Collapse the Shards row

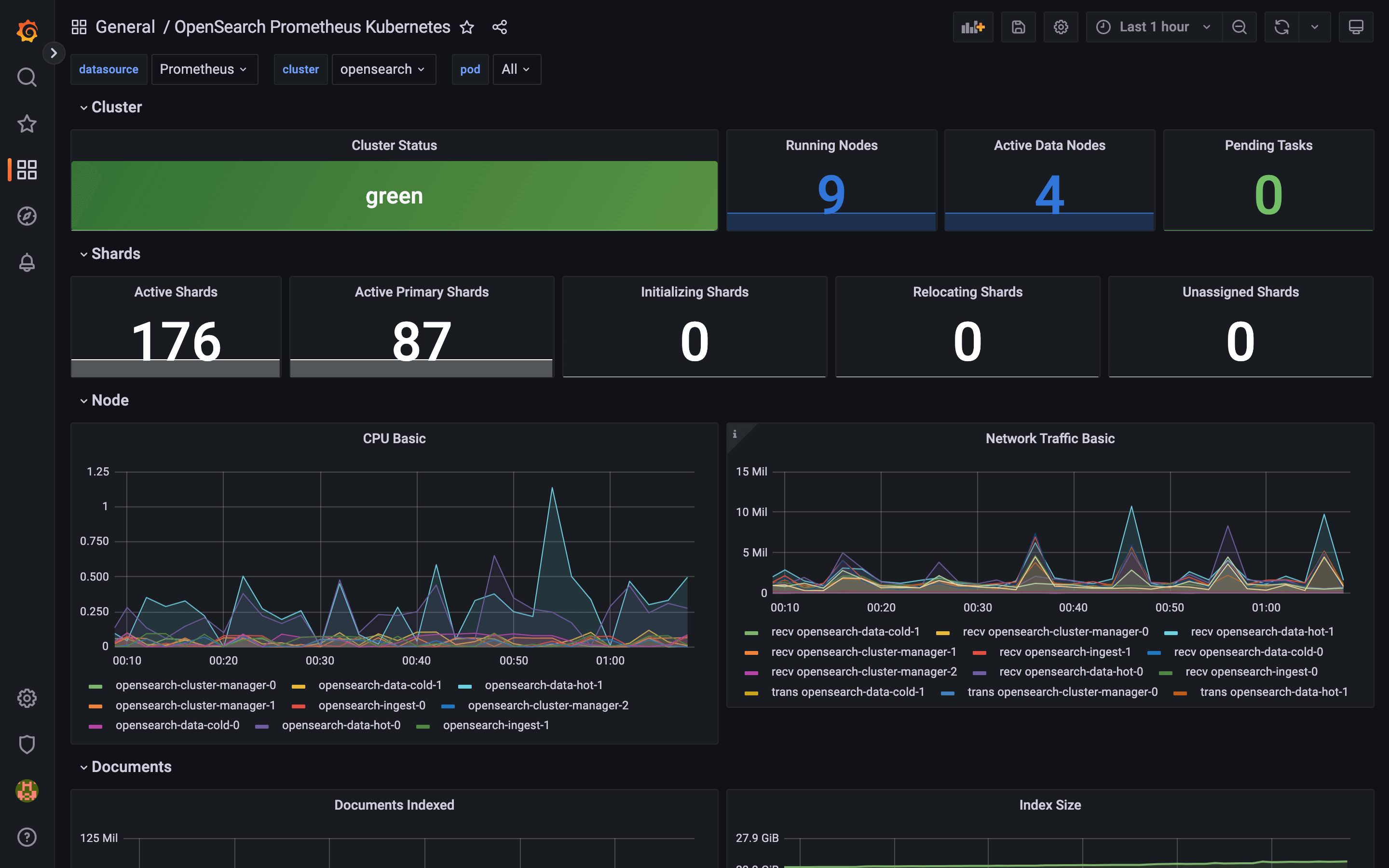coord(115,254)
